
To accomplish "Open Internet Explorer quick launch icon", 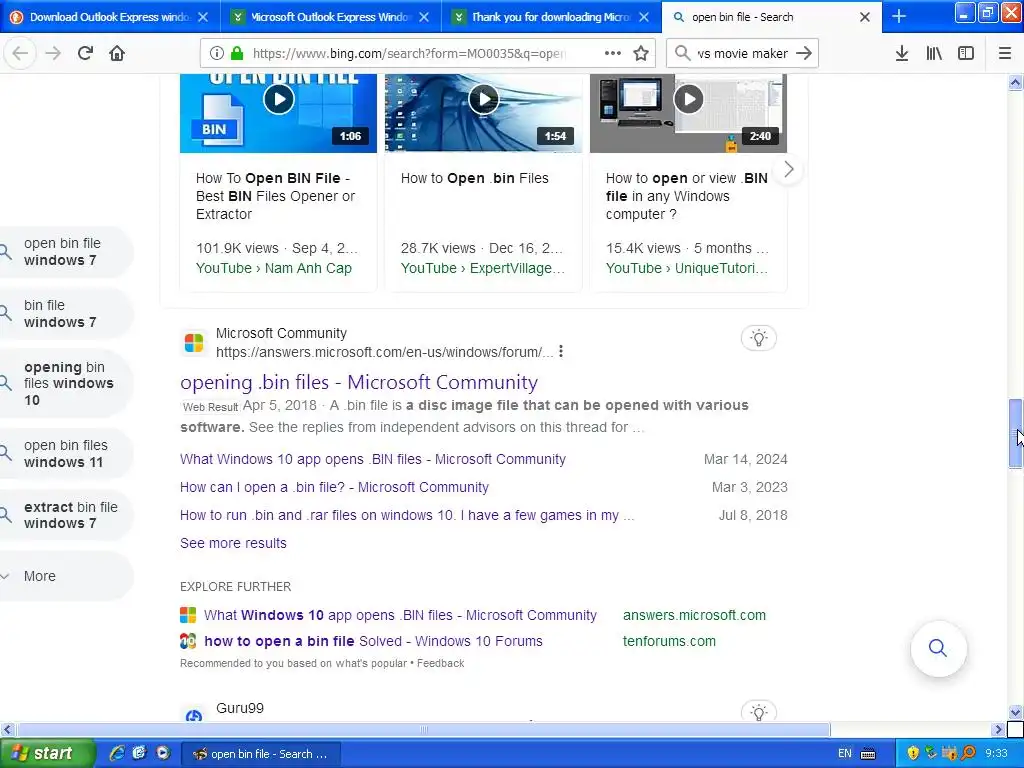I will click(118, 753).
